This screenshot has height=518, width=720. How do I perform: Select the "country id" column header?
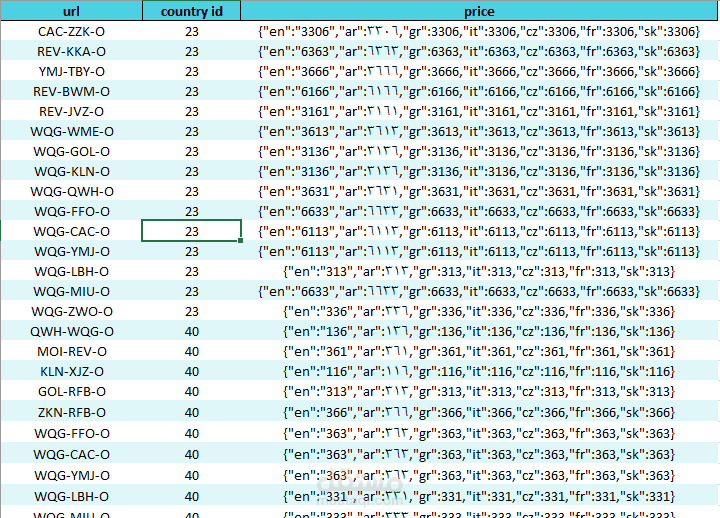point(191,11)
